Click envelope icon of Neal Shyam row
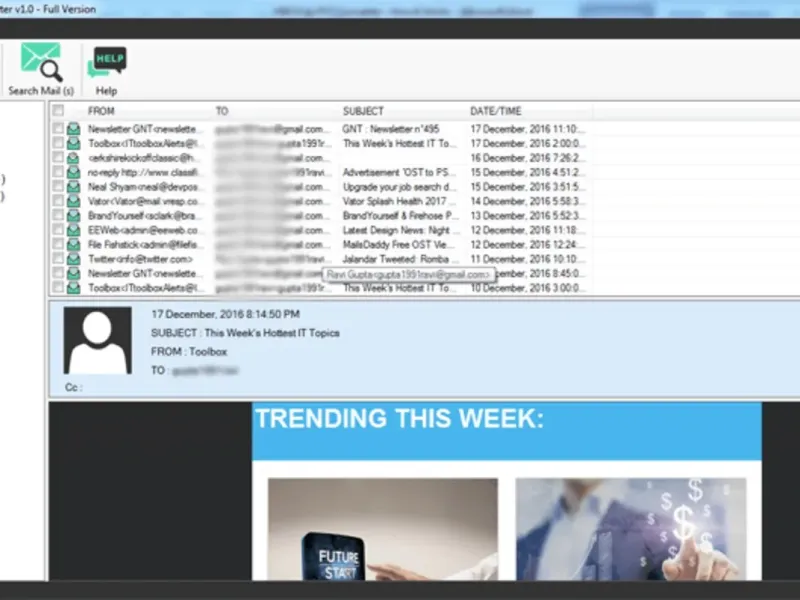This screenshot has height=600, width=800. pyautogui.click(x=73, y=187)
